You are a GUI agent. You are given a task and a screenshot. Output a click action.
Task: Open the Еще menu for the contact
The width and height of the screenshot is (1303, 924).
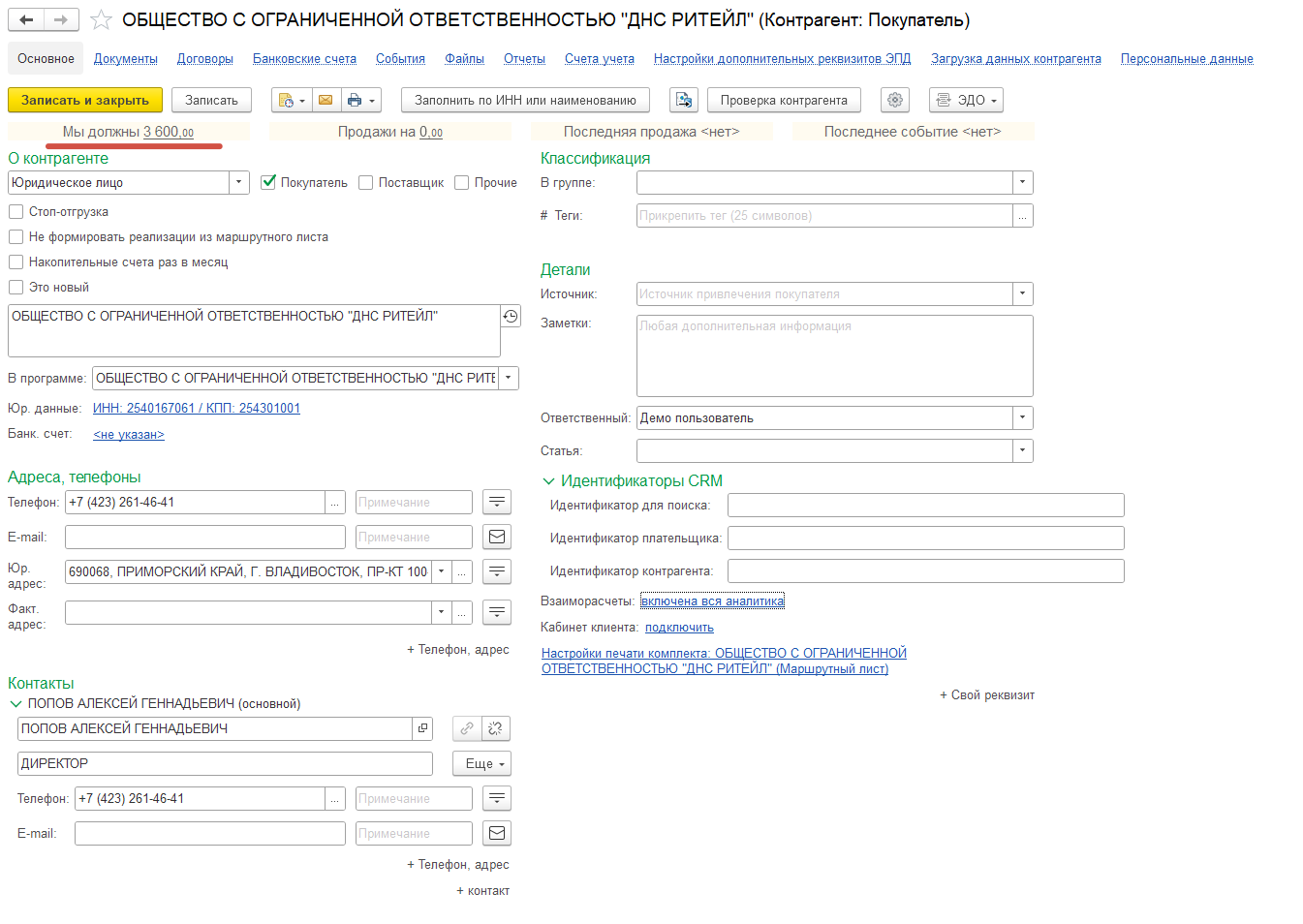coord(481,763)
